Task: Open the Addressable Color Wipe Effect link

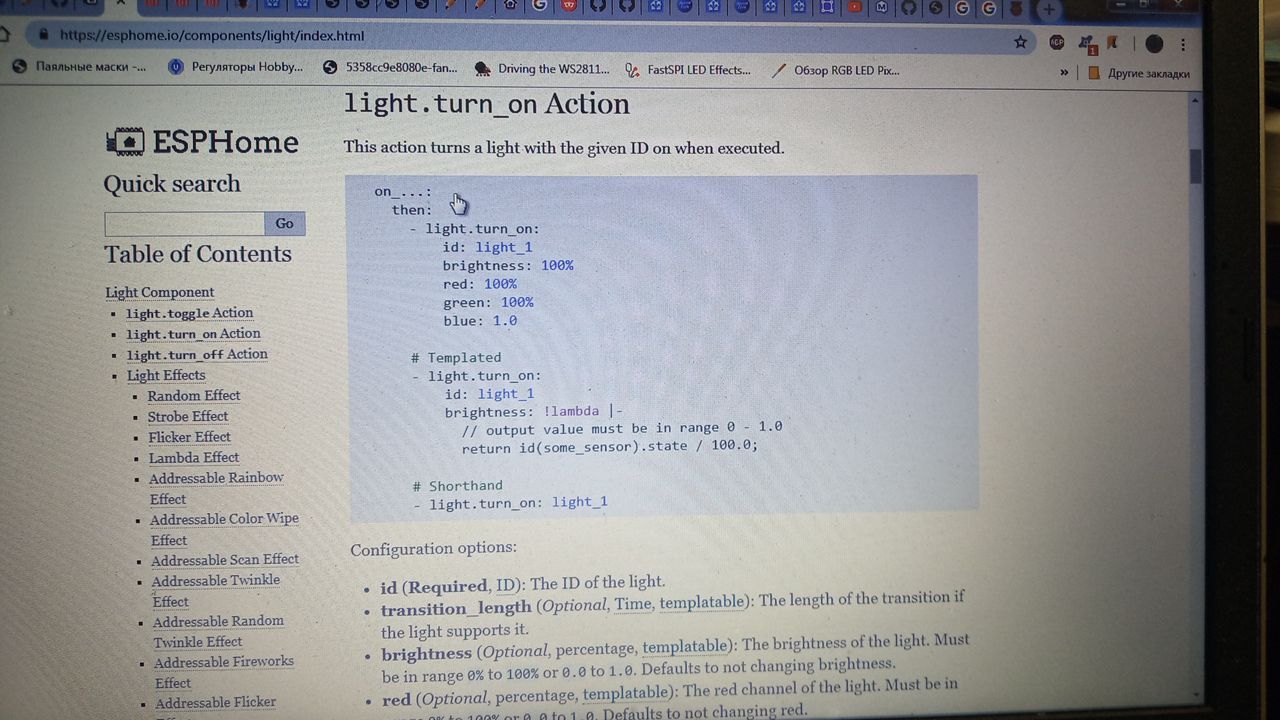Action: (224, 529)
